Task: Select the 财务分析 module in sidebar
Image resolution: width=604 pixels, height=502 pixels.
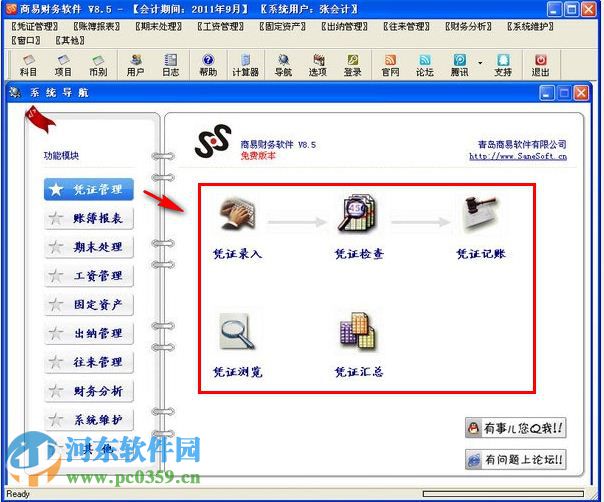Action: 89,391
